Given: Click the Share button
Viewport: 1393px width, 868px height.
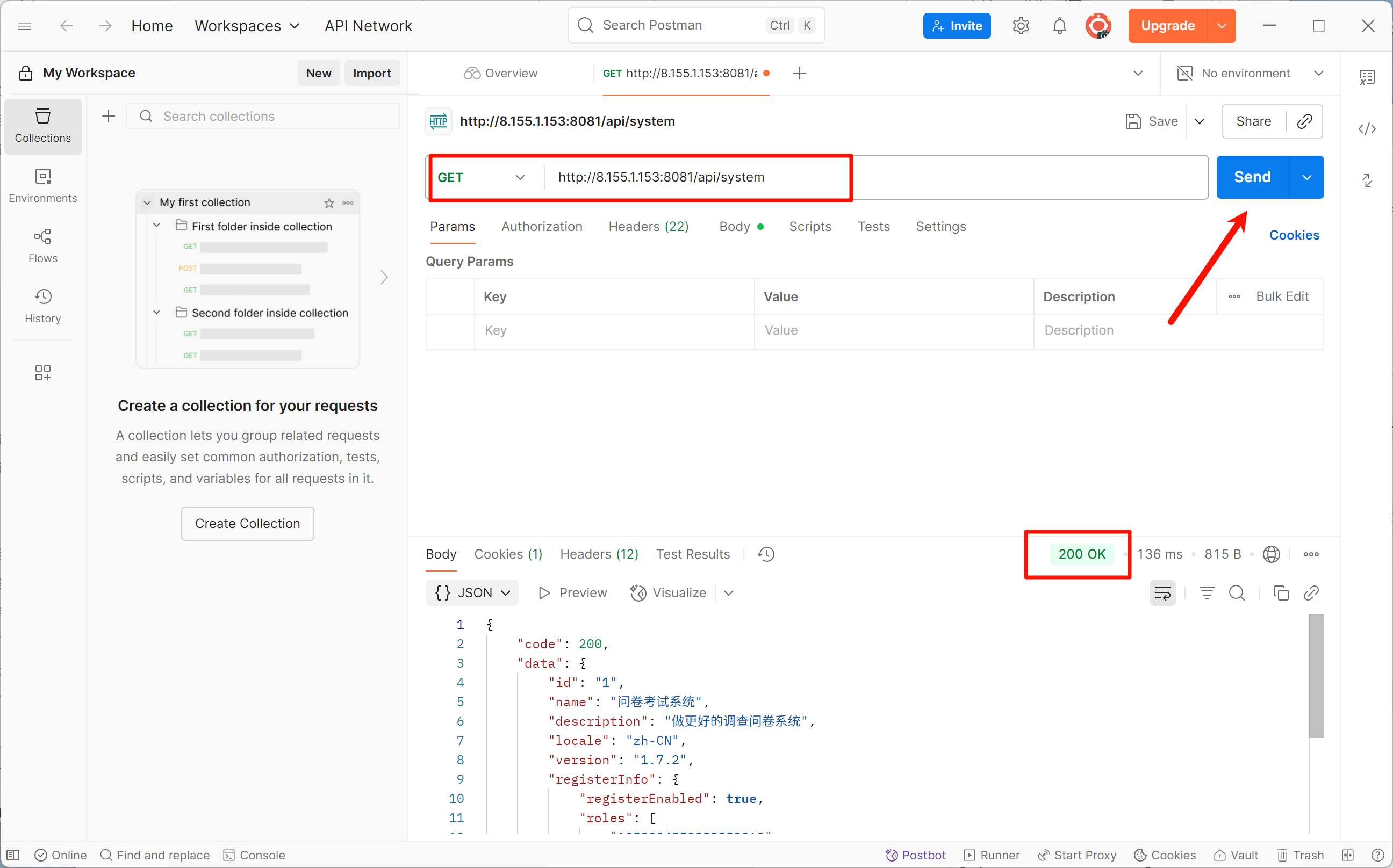Looking at the screenshot, I should 1253,121.
